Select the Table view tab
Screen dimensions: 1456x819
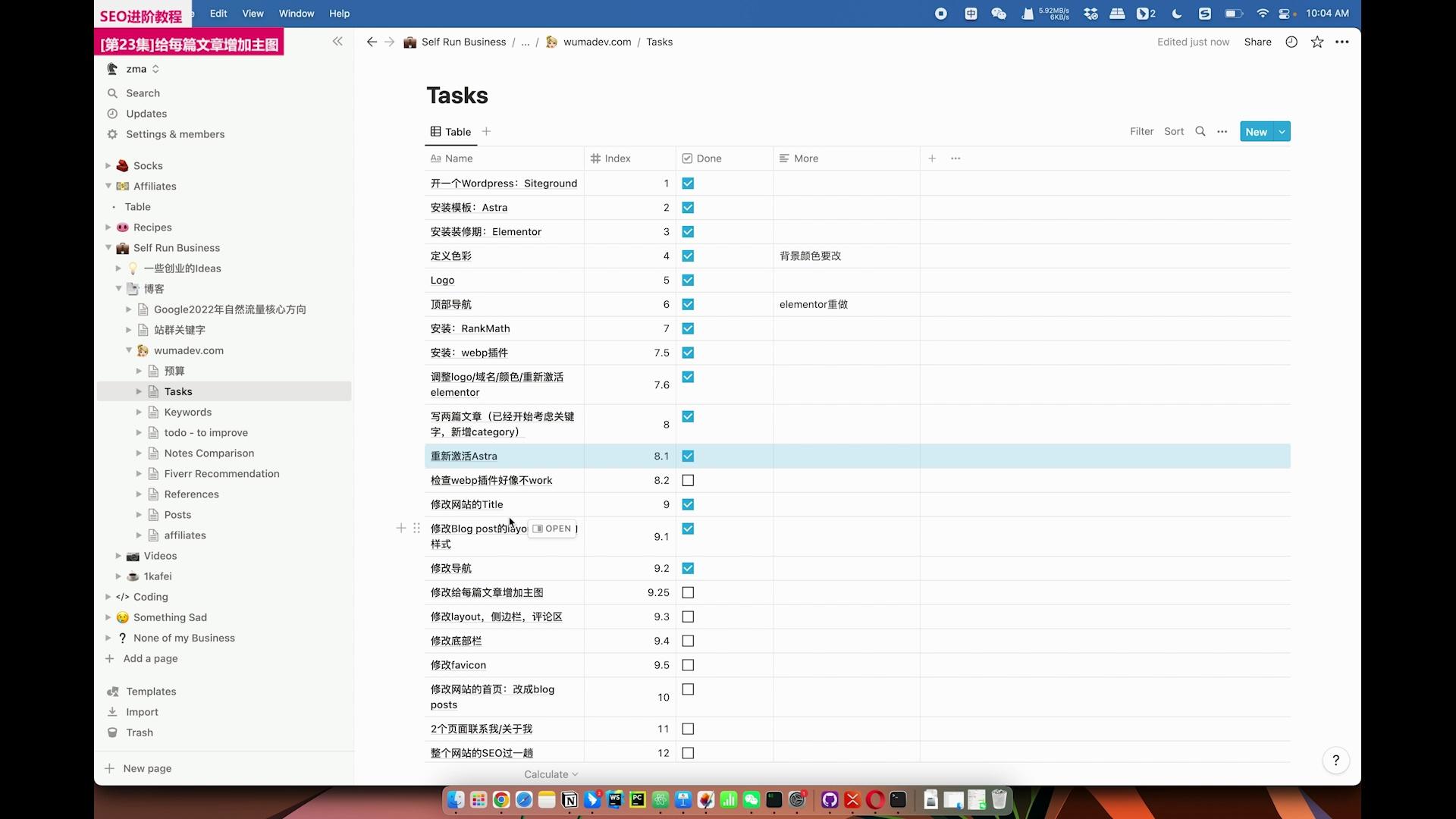click(451, 131)
